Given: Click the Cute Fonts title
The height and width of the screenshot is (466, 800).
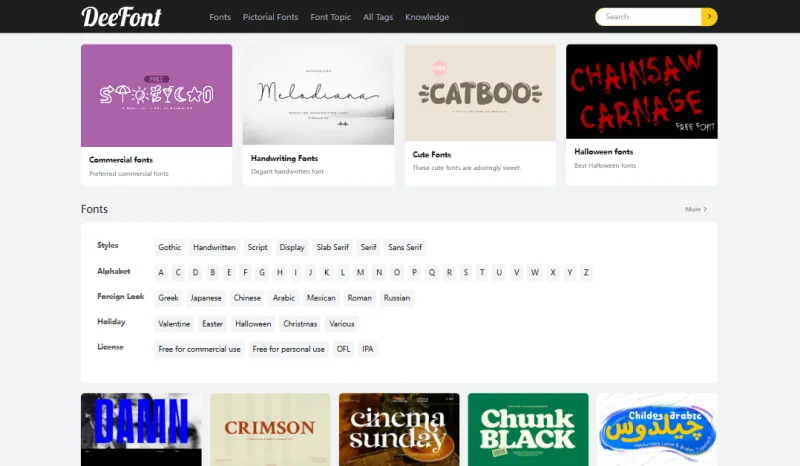Looking at the screenshot, I should pos(432,154).
